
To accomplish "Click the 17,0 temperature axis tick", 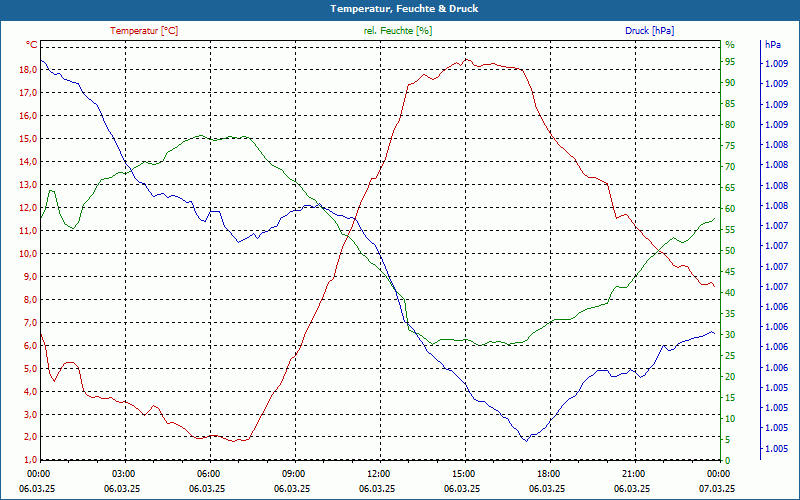I will click(28, 92).
